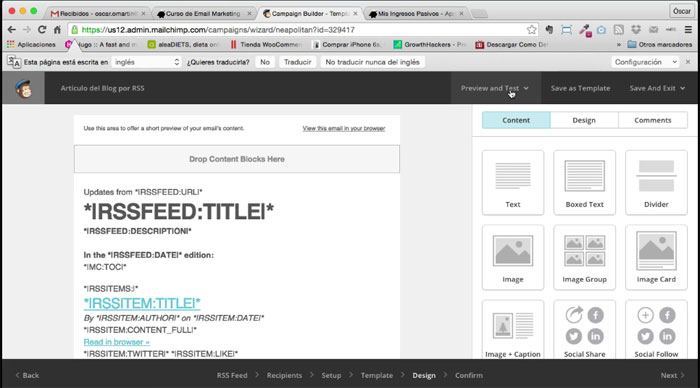
Task: Click the Óscar profile button
Action: point(682,11)
